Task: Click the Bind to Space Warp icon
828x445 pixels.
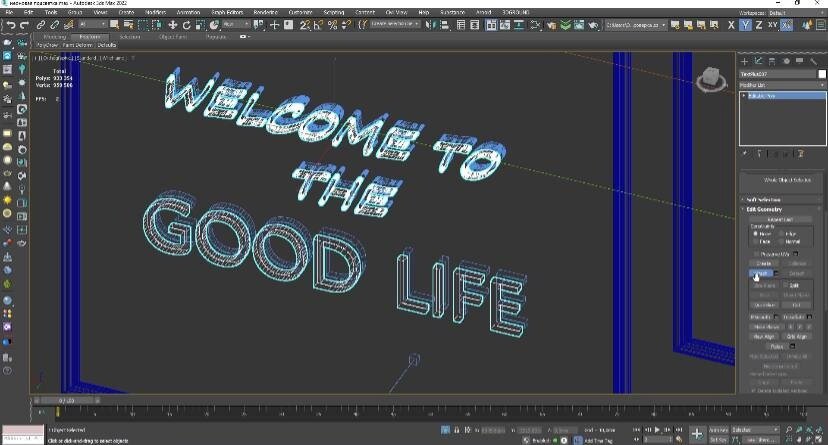Action: click(68, 25)
